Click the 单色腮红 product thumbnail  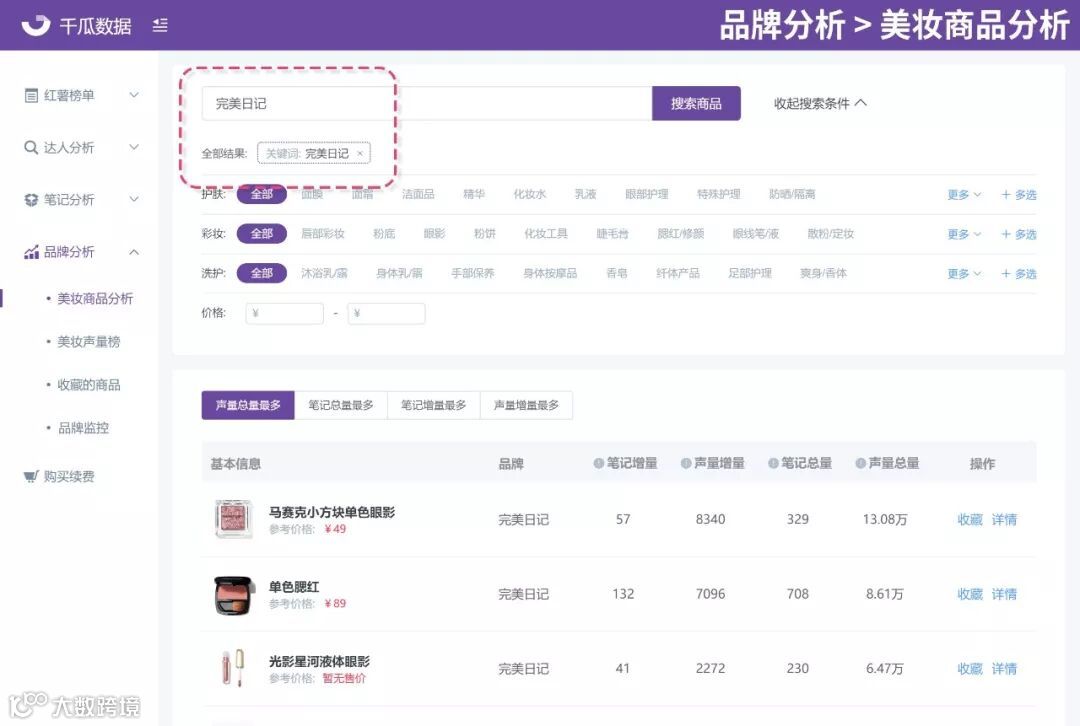click(234, 594)
